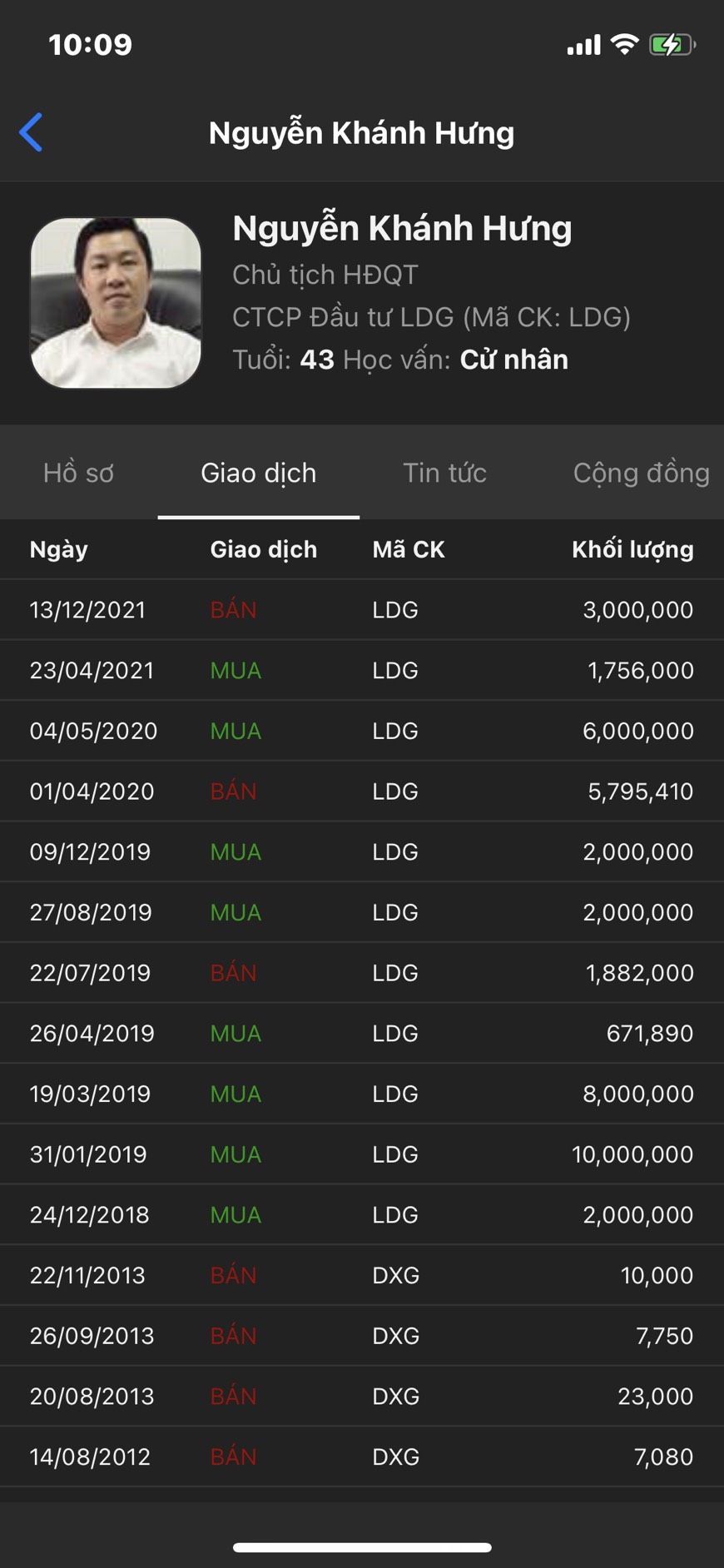Image resolution: width=724 pixels, height=1568 pixels.
Task: Tap the home indicator bar
Action: (362, 1548)
